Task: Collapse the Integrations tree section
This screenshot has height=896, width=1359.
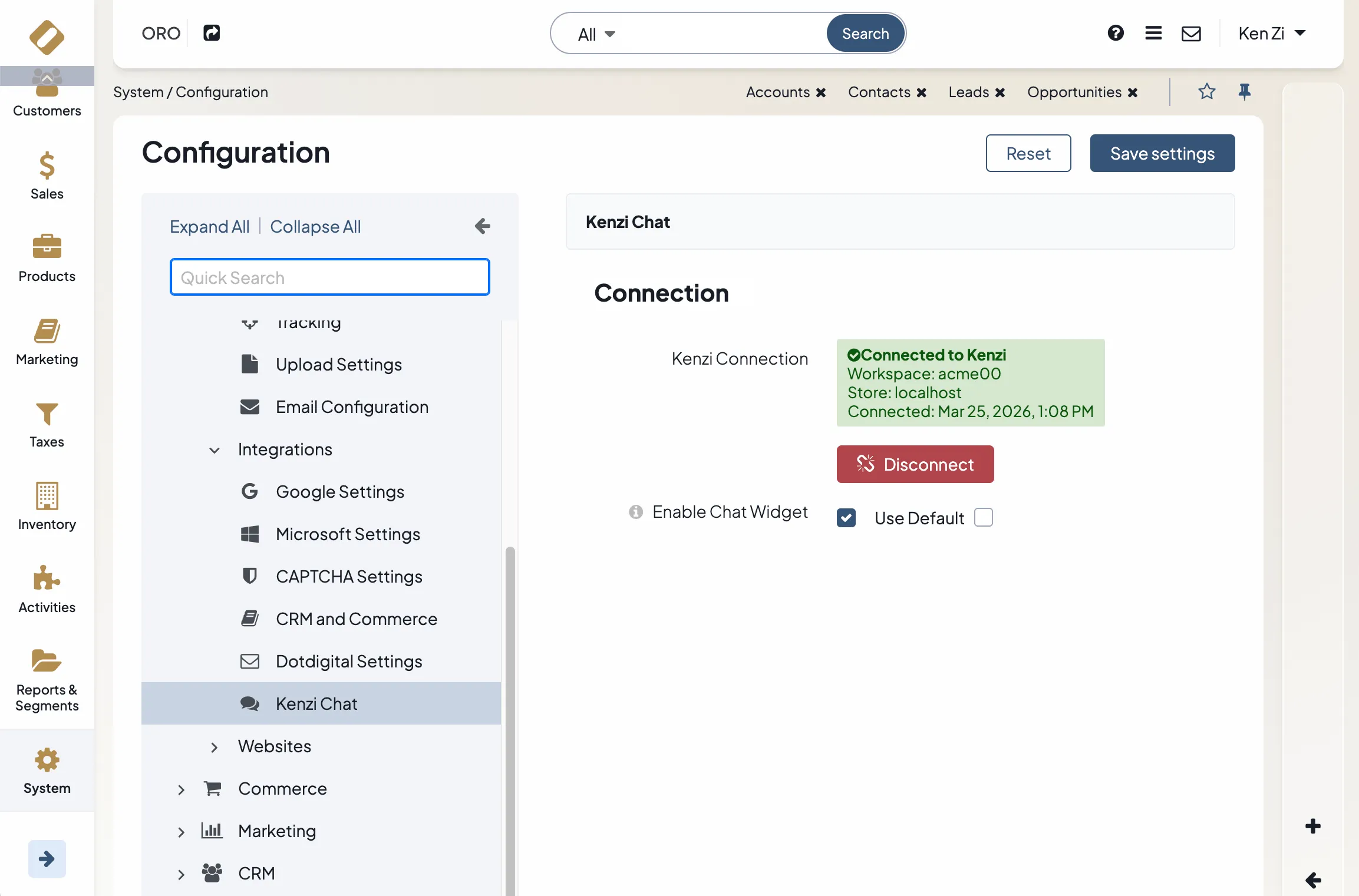Action: 214,450
